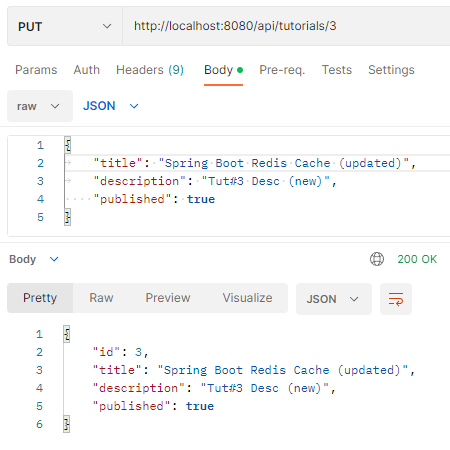The height and width of the screenshot is (450, 450).
Task: Click the green Body modified dot indicator
Action: (x=240, y=70)
